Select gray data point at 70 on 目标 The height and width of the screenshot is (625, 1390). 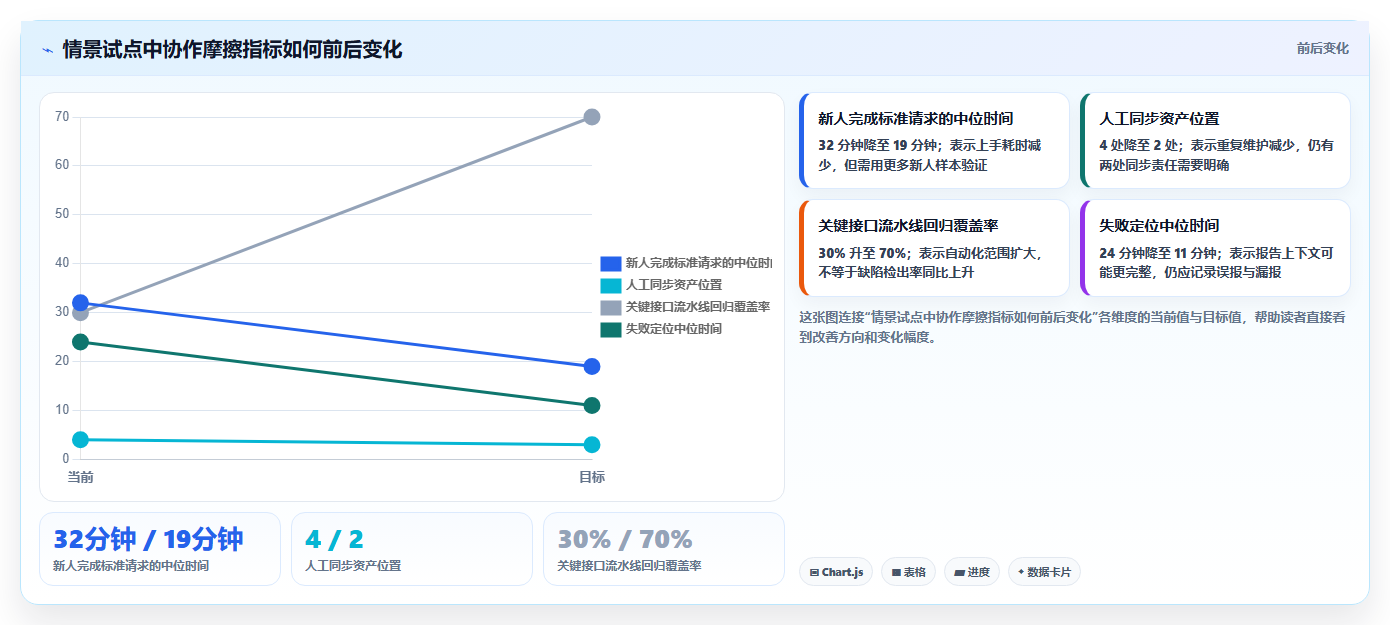tap(591, 117)
